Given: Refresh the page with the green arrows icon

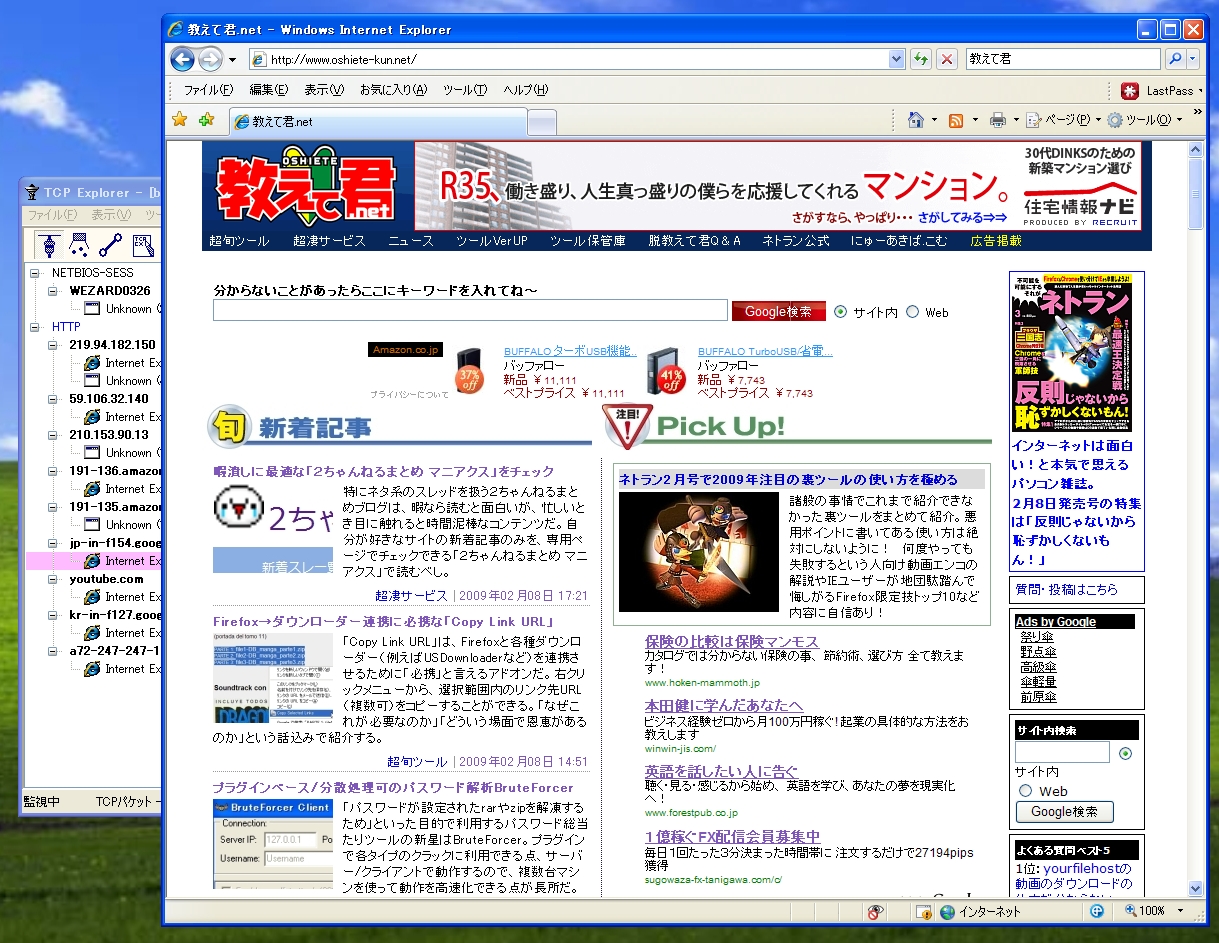Looking at the screenshot, I should pyautogui.click(x=921, y=59).
